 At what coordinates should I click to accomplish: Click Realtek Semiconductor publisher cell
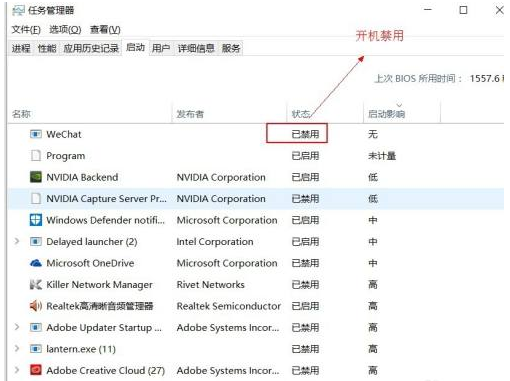pos(228,306)
